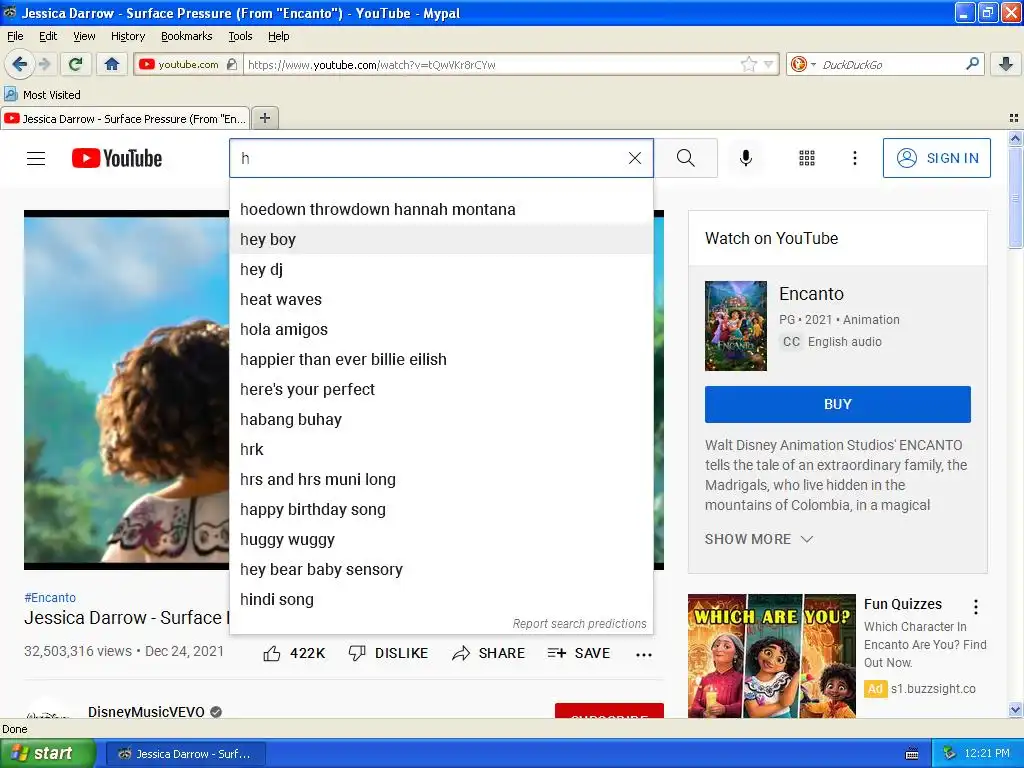The width and height of the screenshot is (1024, 768).
Task: Open the browser home page
Action: pos(112,64)
